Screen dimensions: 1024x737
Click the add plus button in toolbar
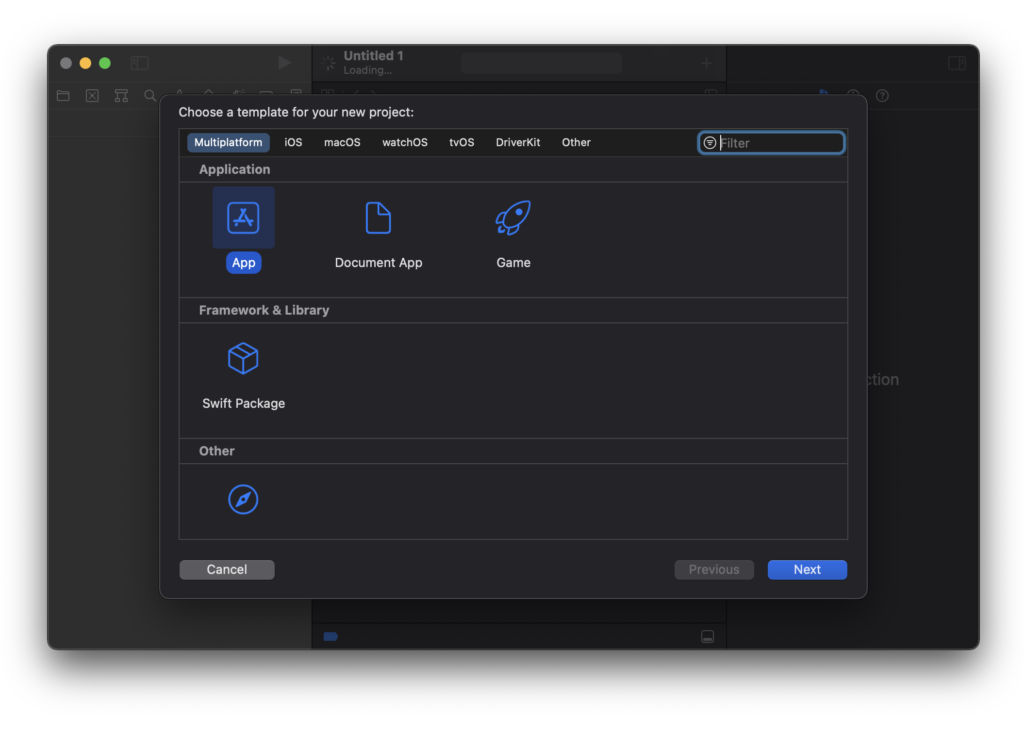(x=707, y=63)
